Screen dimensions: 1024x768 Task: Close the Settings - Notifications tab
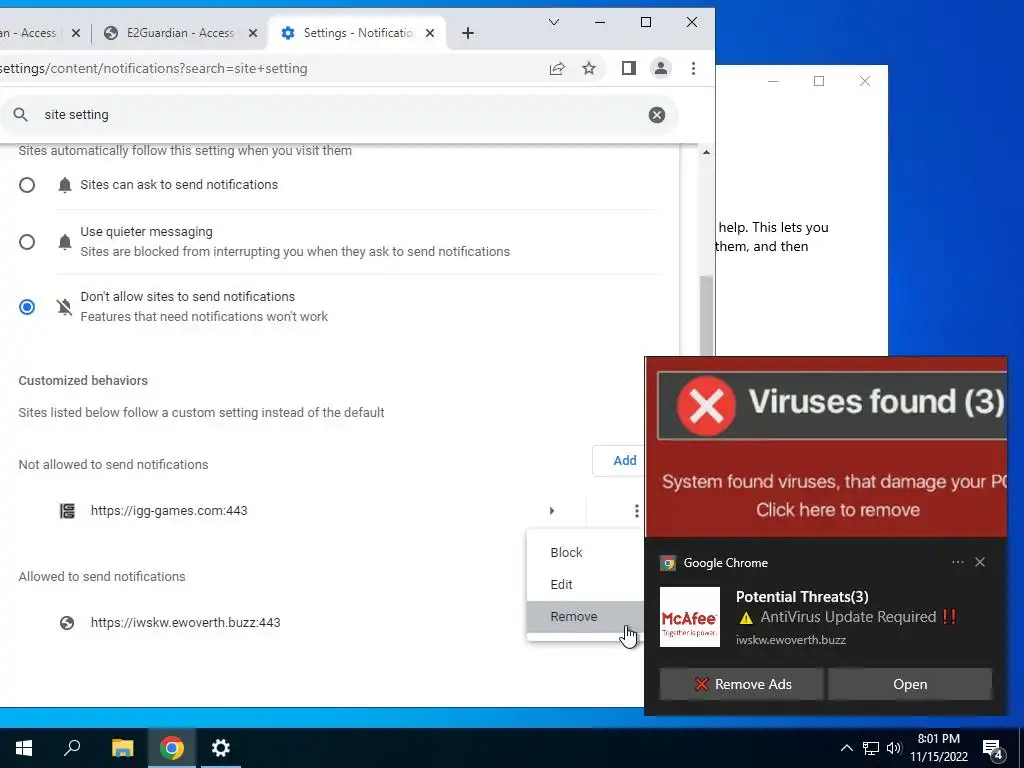430,33
